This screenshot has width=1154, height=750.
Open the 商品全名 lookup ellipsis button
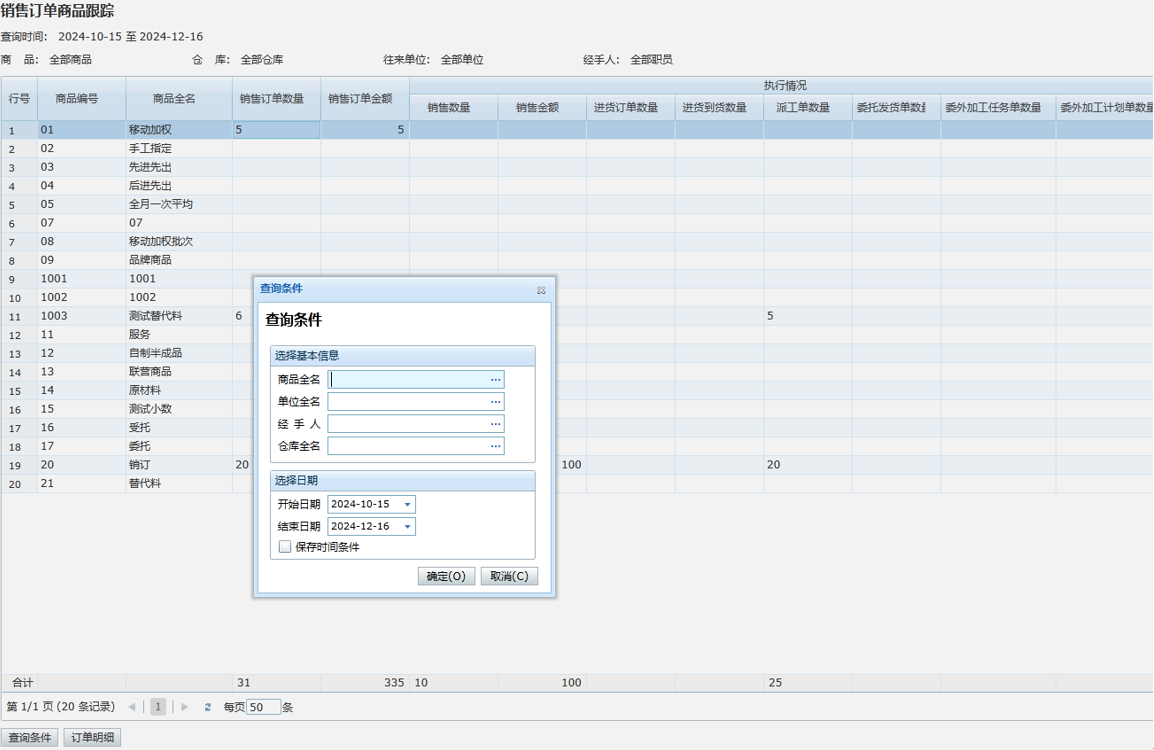click(495, 380)
